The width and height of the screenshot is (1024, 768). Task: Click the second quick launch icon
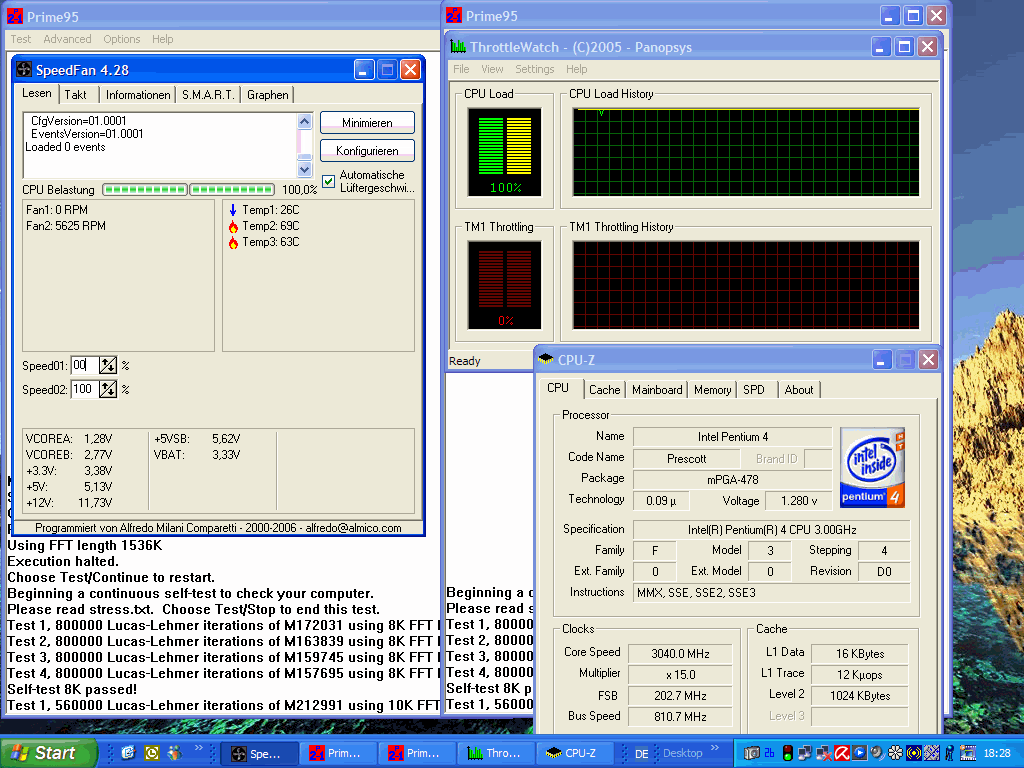152,753
